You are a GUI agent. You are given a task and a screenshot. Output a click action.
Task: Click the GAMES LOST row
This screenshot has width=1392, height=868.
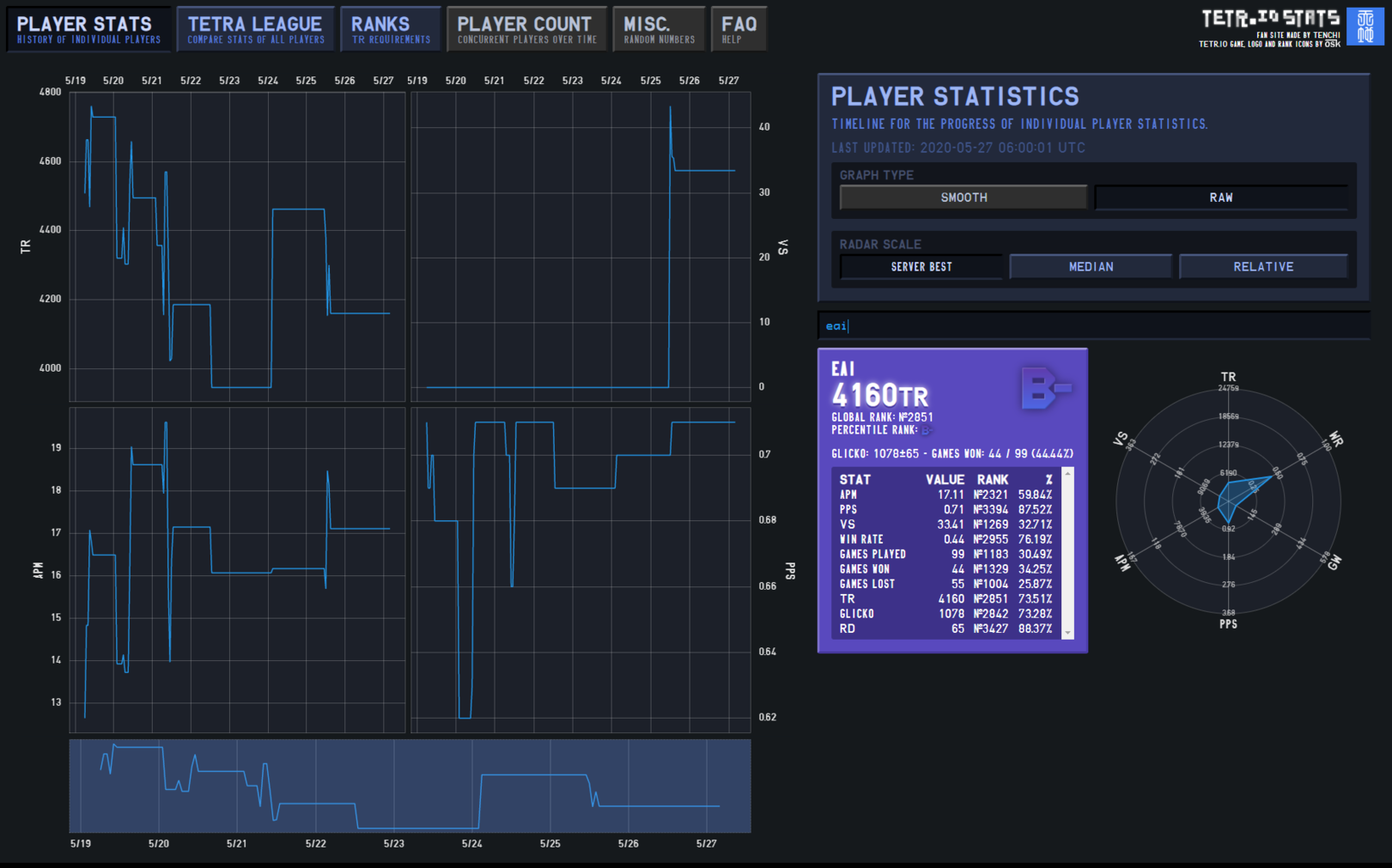(x=945, y=584)
